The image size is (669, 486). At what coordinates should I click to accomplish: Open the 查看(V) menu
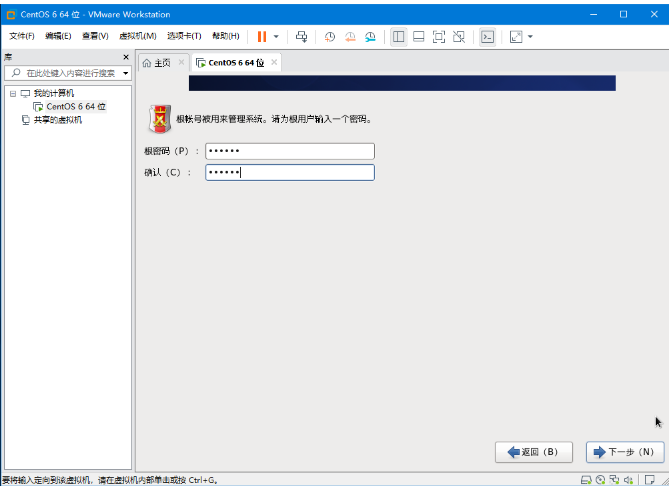pyautogui.click(x=95, y=36)
